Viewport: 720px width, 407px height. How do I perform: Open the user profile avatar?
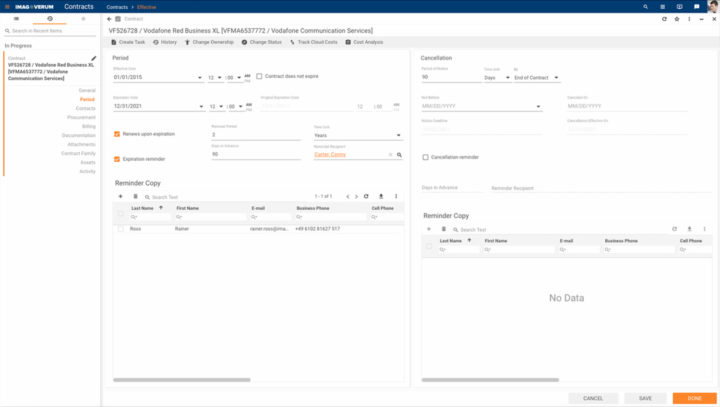coord(713,6)
